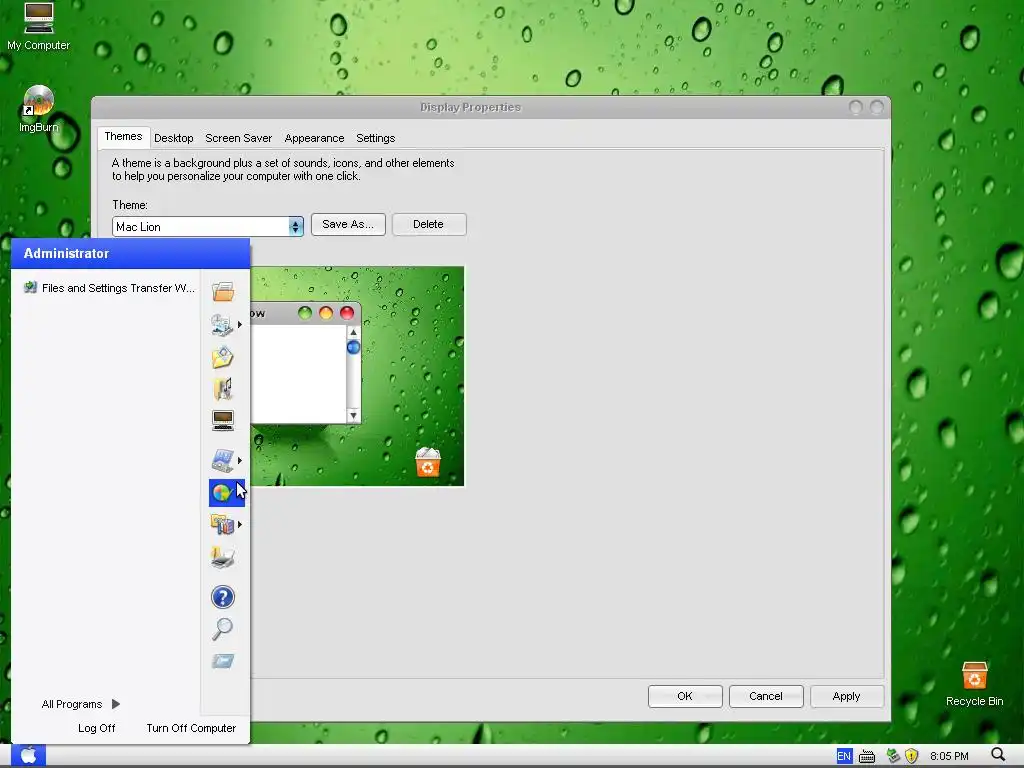Select the ImgBurn desktop shortcut

[39, 109]
